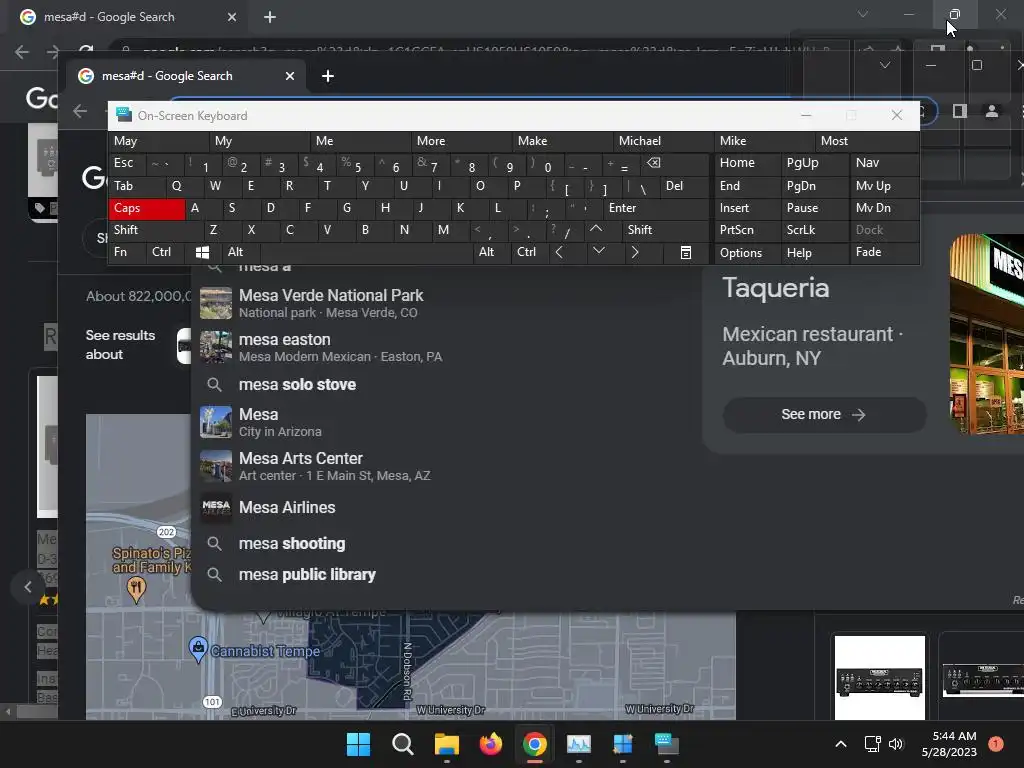Viewport: 1024px width, 768px height.
Task: Click the down arrow key on keyboard
Action: (598, 251)
